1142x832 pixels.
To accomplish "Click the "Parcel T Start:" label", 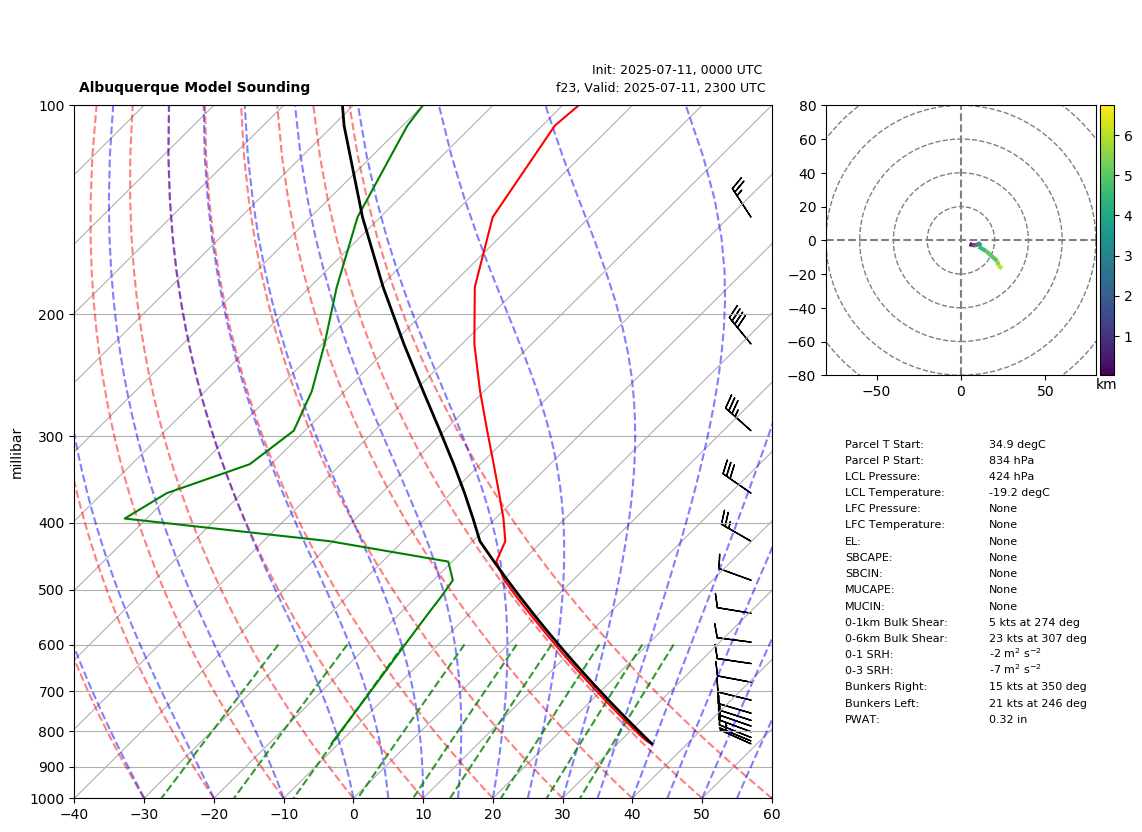I will pyautogui.click(x=884, y=444).
